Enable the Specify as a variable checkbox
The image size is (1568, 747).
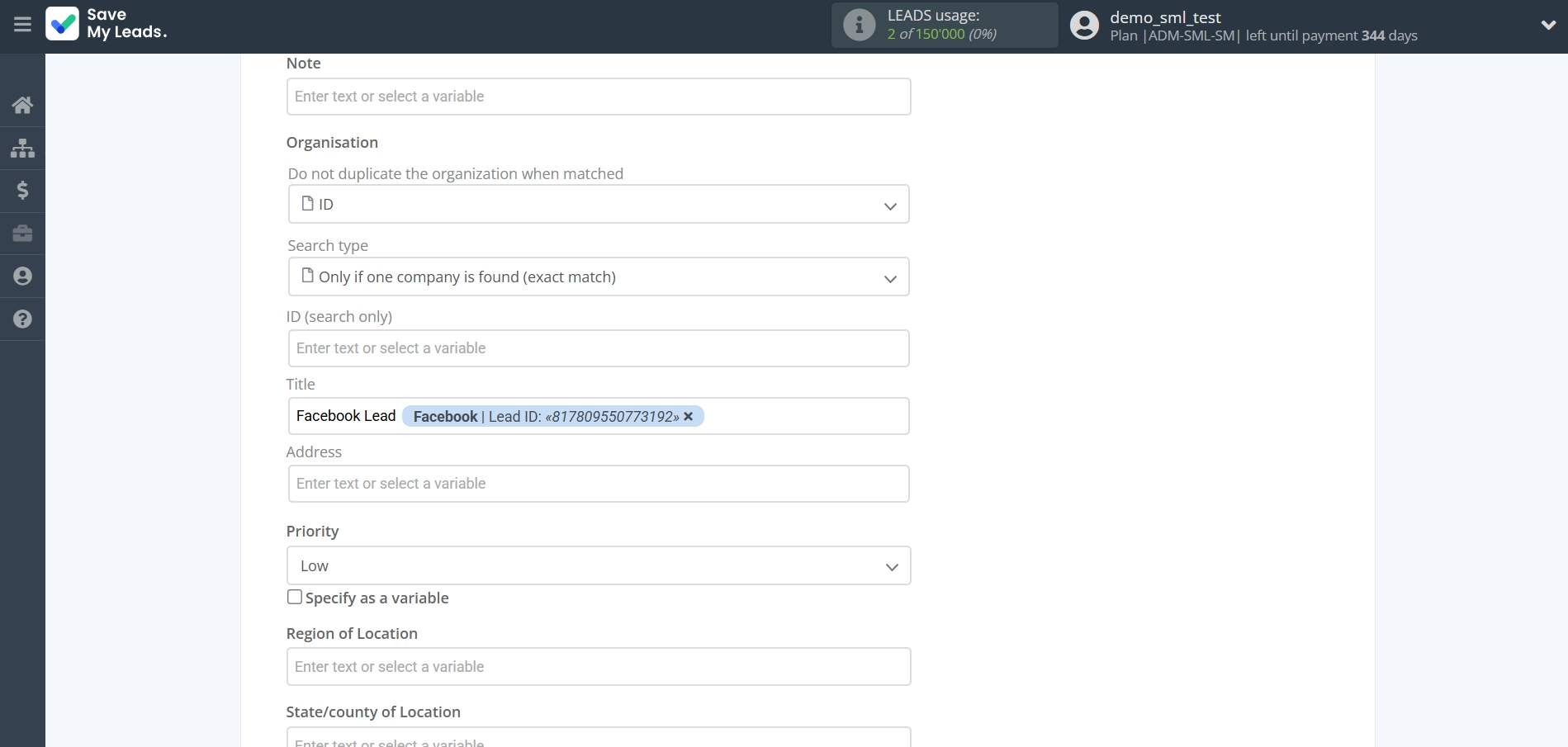pyautogui.click(x=294, y=597)
